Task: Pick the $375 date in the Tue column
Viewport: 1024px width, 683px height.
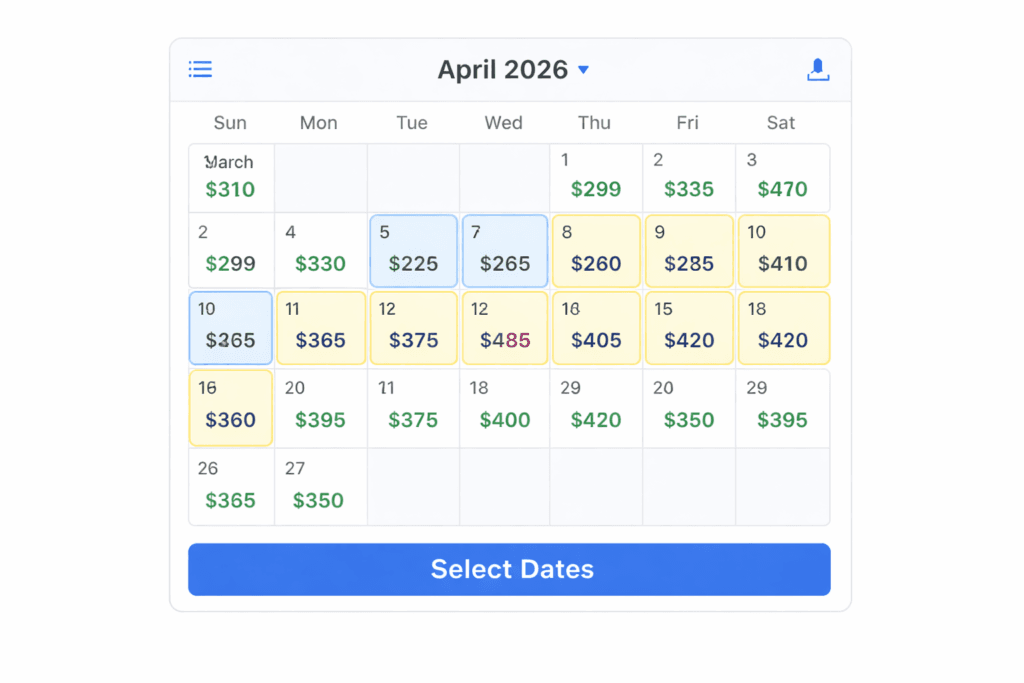Action: coord(413,327)
